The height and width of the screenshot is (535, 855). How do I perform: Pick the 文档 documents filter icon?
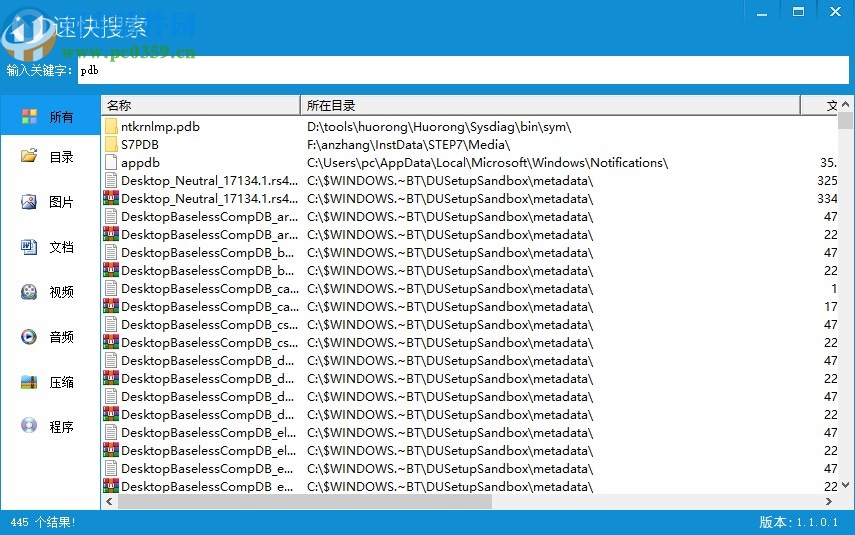click(29, 247)
